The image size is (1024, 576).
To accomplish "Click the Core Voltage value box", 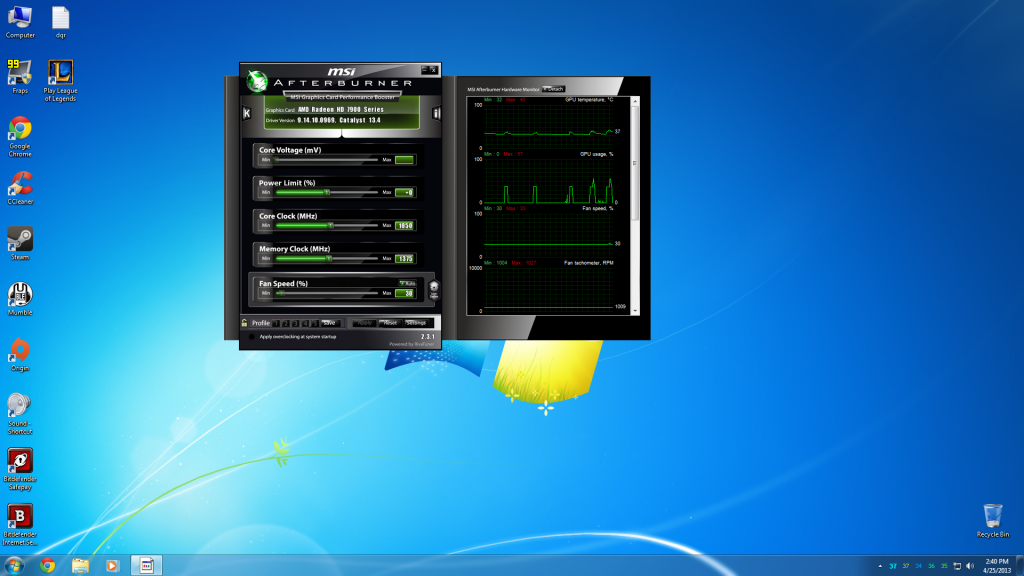I will coord(404,160).
